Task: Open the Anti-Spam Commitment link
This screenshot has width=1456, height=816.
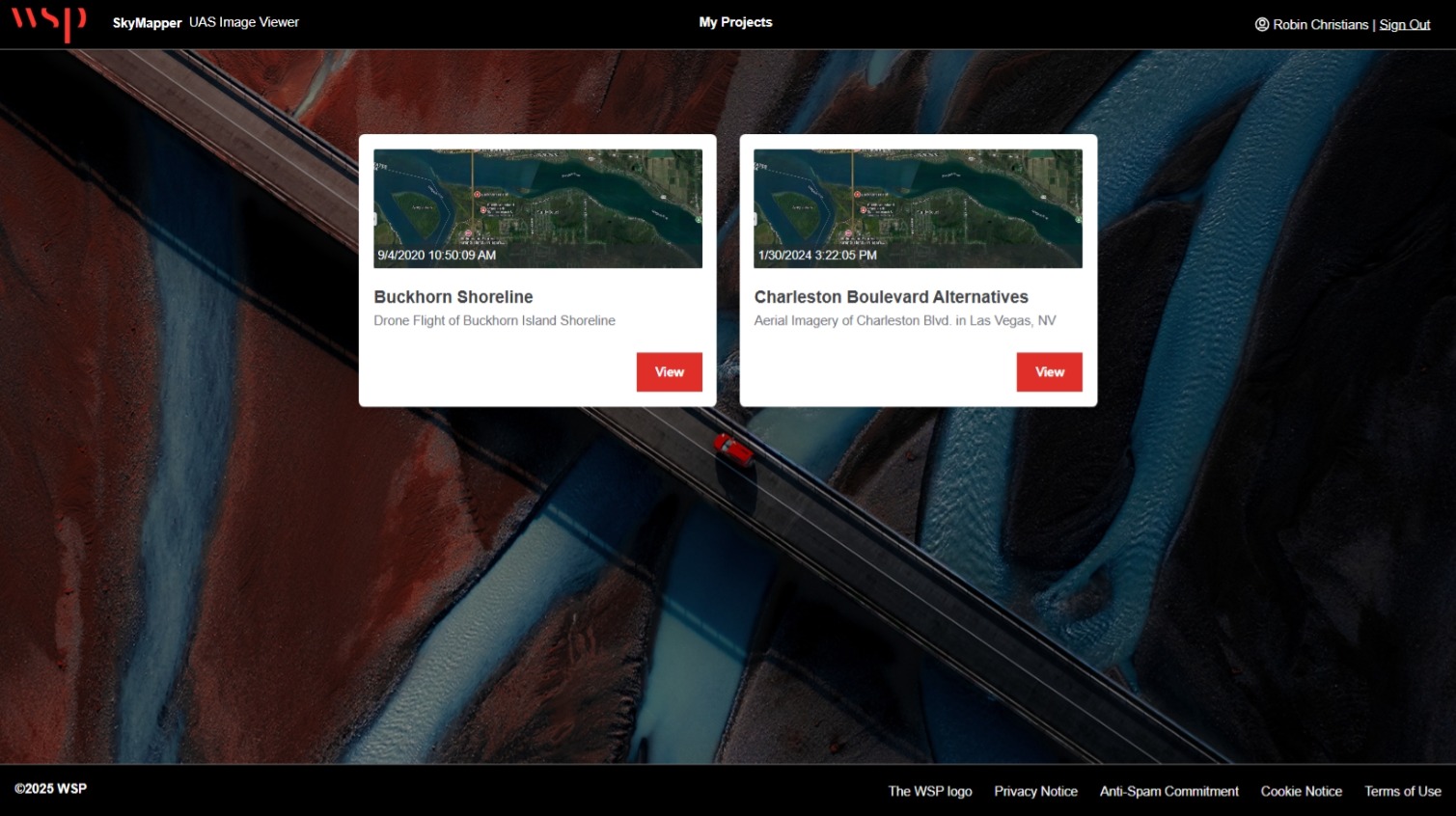Action: point(1168,791)
